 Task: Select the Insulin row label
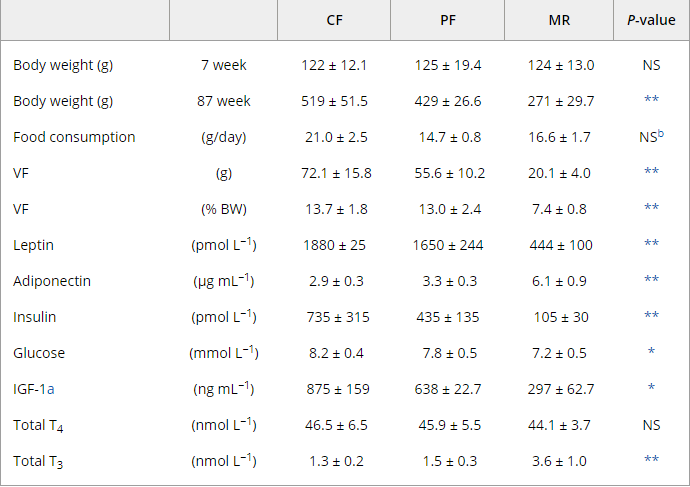[34, 317]
